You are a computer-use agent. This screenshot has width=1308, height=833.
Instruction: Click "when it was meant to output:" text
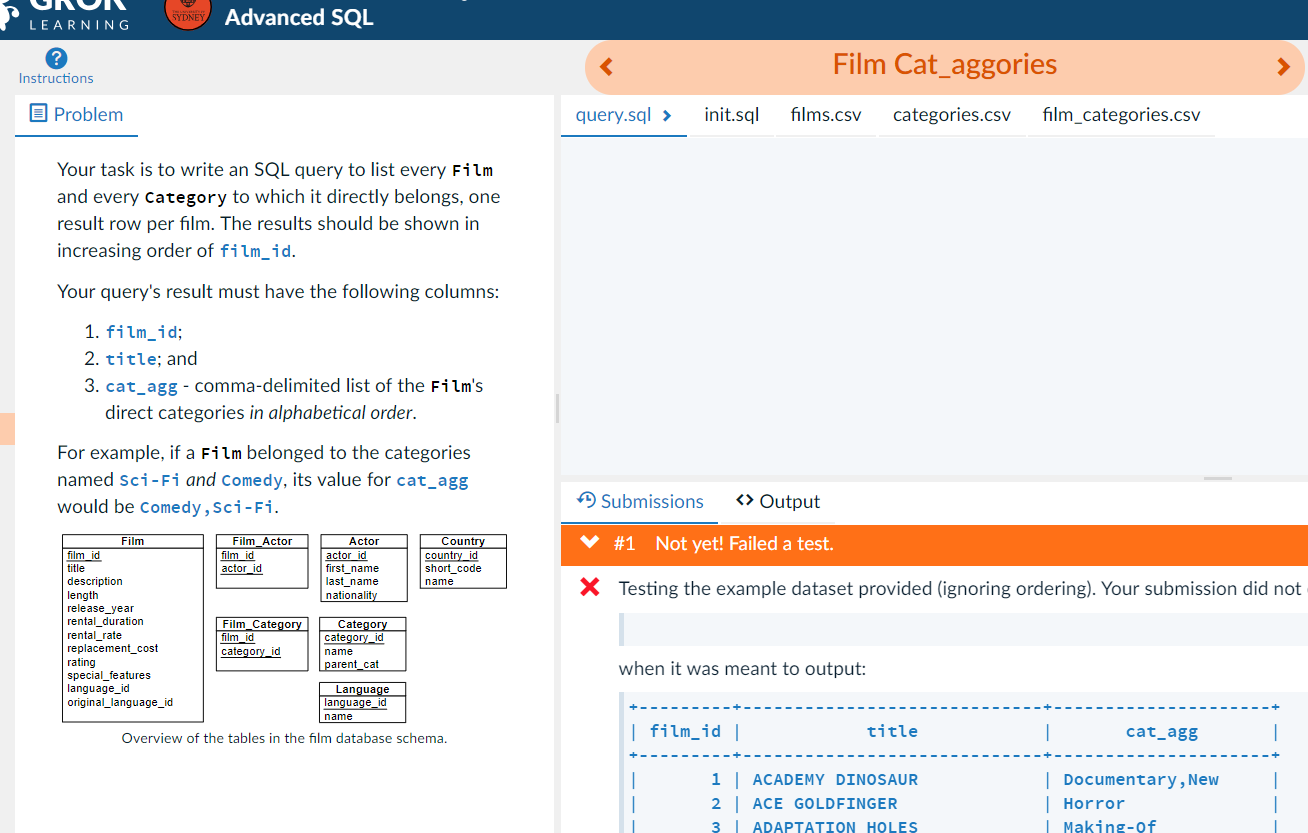point(743,669)
